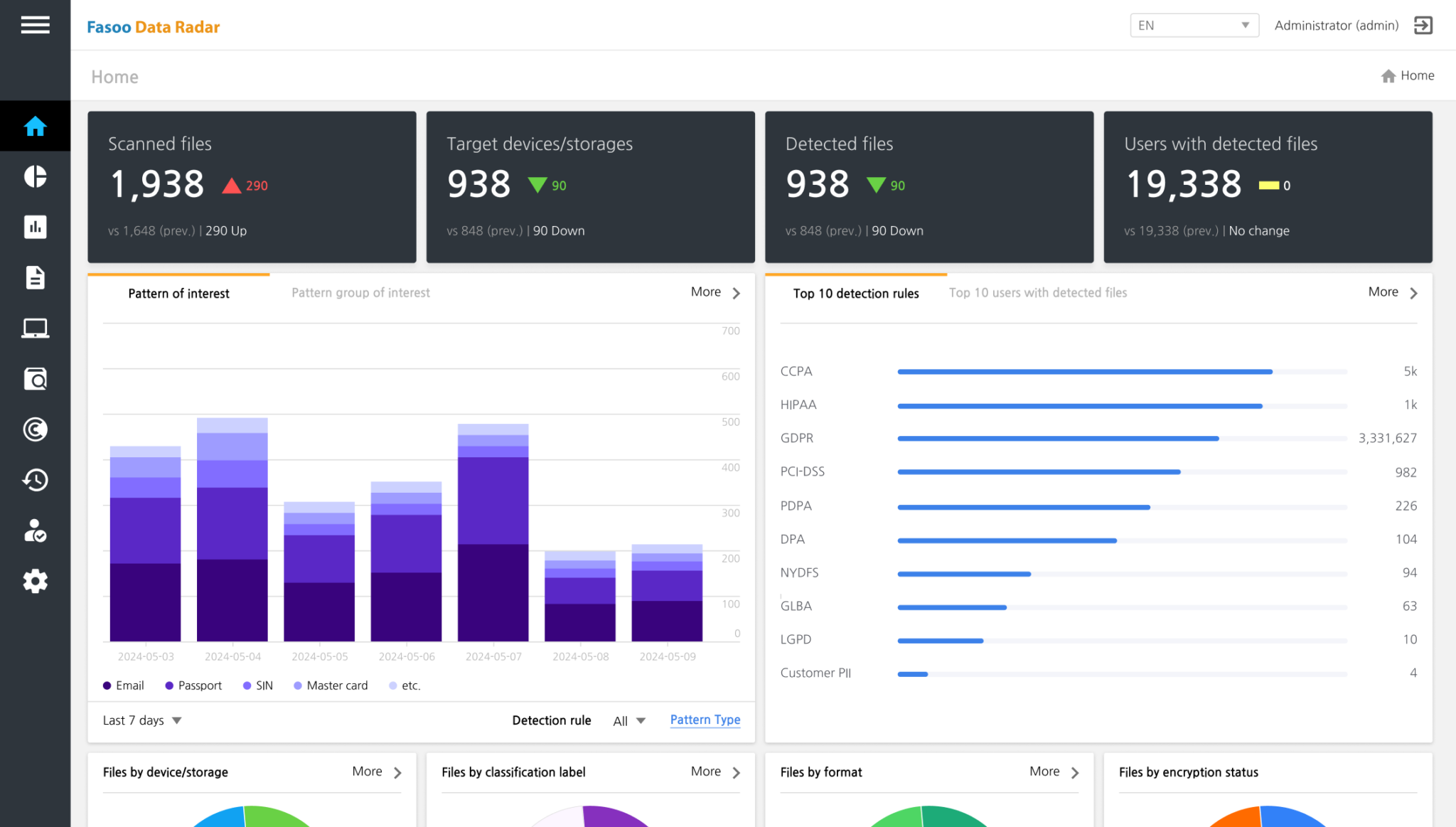Open the bar chart reports sidebar icon
The width and height of the screenshot is (1456, 827).
(x=35, y=227)
